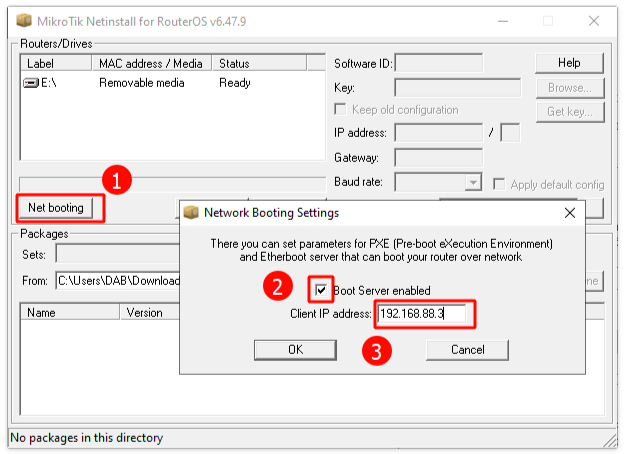Select the E:\ removable drive icon

[x=31, y=83]
